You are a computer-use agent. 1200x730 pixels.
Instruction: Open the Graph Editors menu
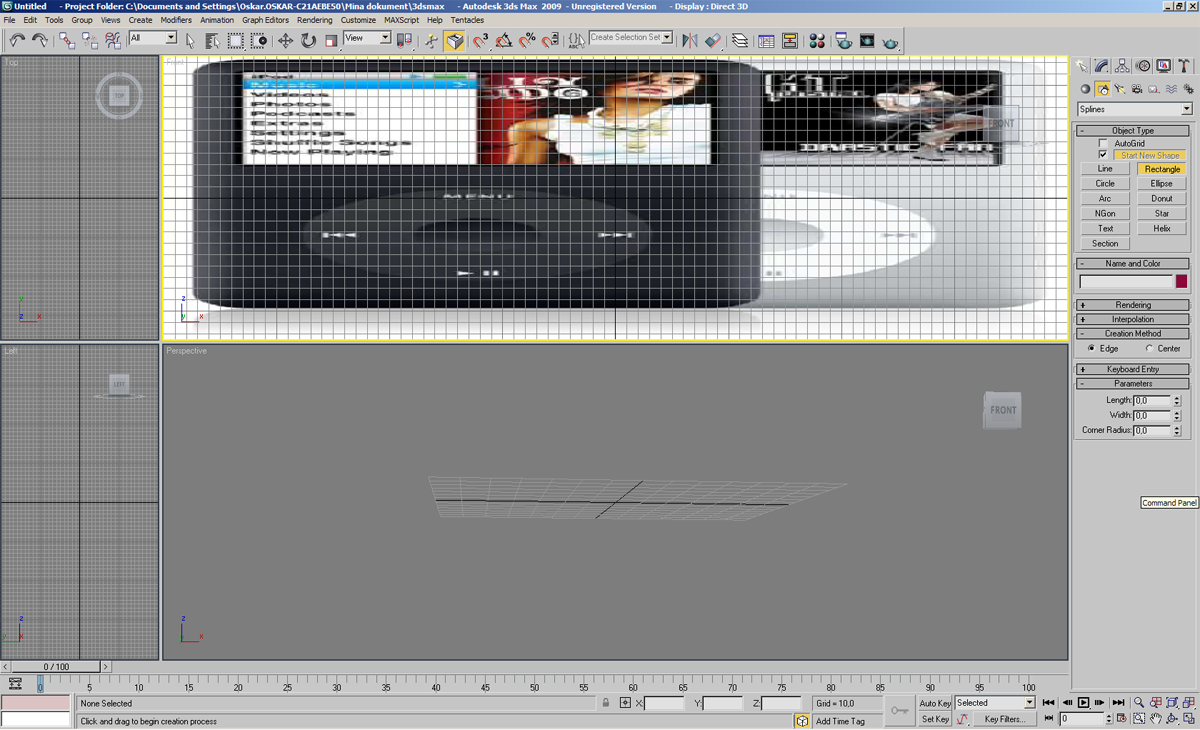(x=265, y=20)
